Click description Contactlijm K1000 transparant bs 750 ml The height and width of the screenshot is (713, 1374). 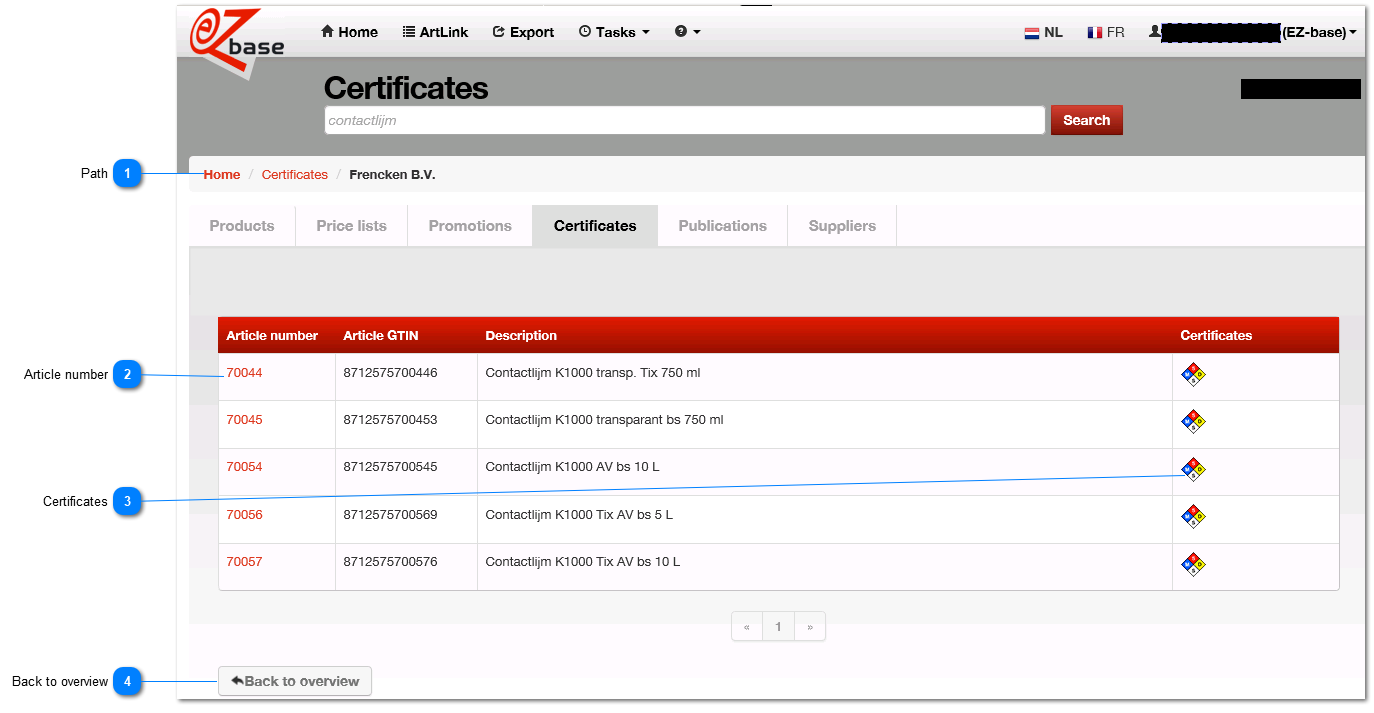604,419
